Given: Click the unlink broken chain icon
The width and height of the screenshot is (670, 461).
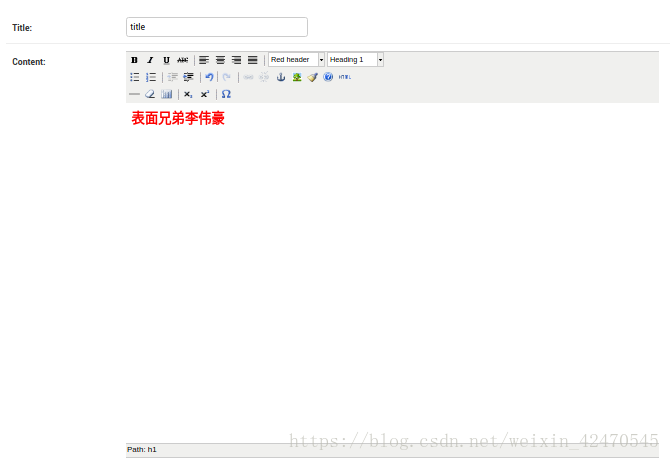Looking at the screenshot, I should [x=264, y=77].
